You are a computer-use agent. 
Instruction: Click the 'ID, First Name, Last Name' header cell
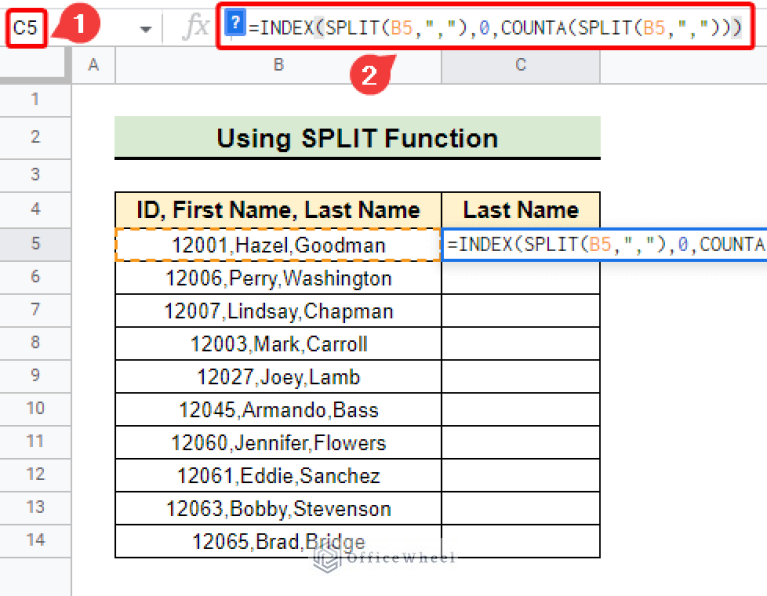point(278,210)
